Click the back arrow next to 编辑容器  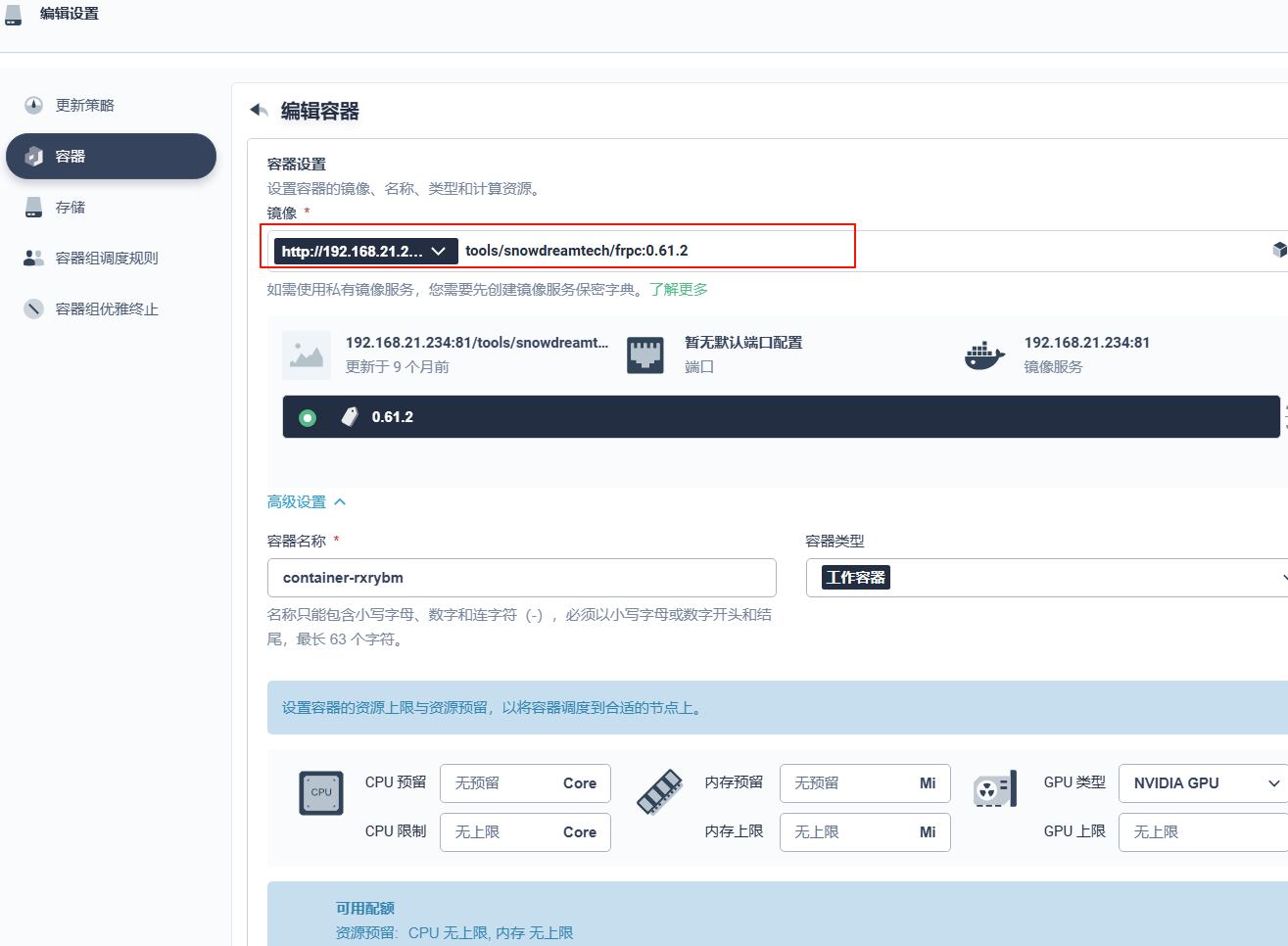(259, 110)
